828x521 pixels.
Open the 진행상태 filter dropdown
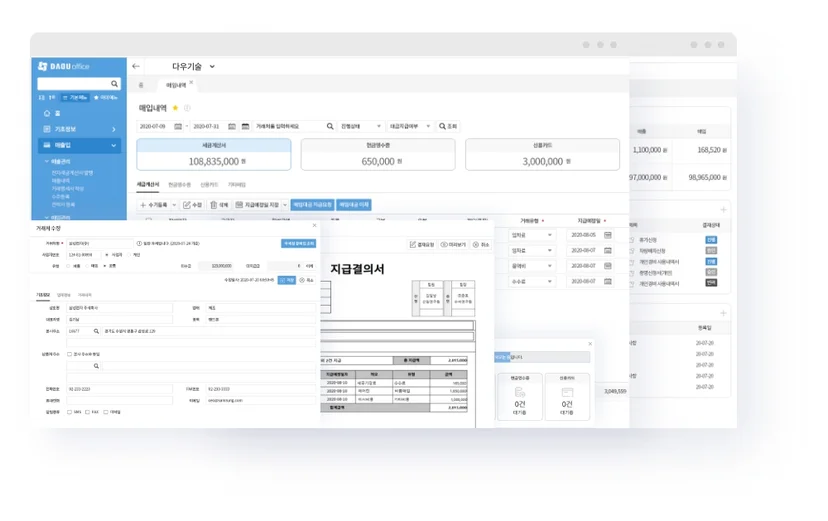pyautogui.click(x=361, y=126)
